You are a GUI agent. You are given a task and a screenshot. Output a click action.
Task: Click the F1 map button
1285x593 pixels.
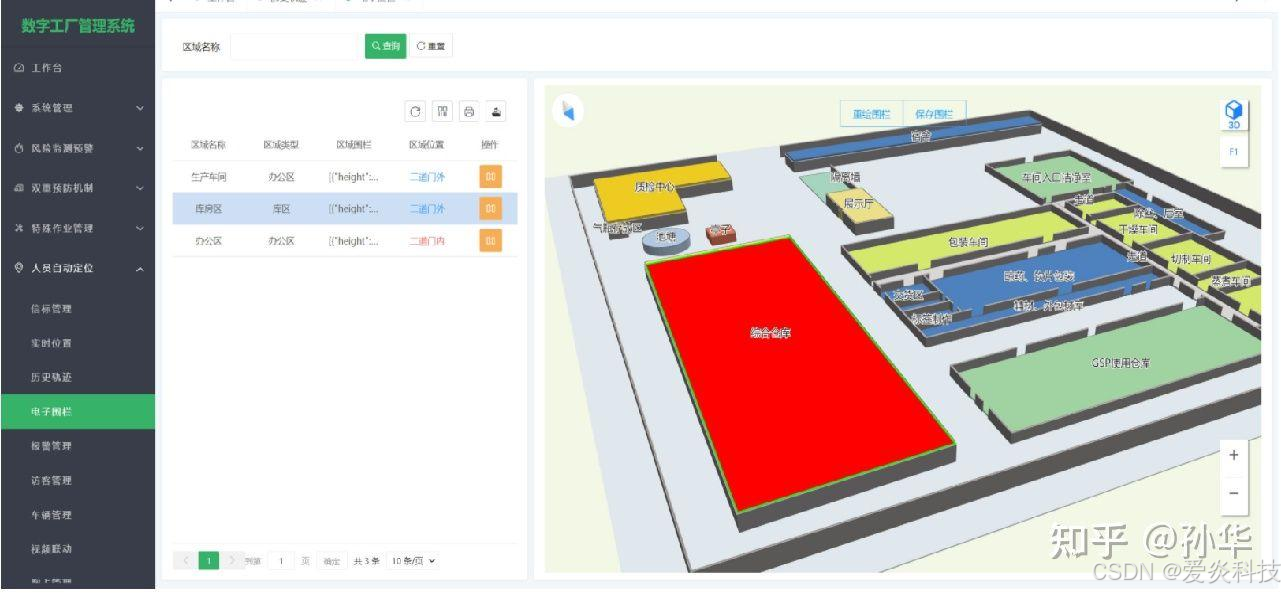tap(1233, 152)
